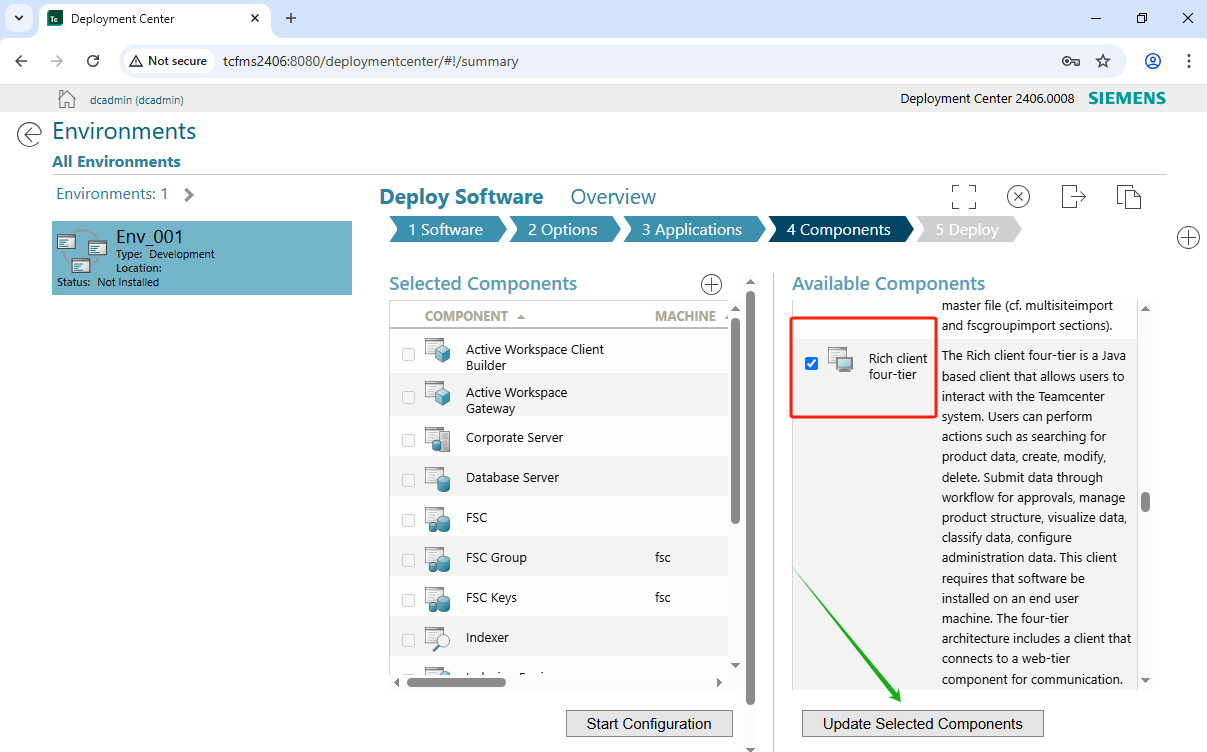Click the Selected Components horizontal scrollbar thumb
The height and width of the screenshot is (752, 1207).
pos(456,682)
